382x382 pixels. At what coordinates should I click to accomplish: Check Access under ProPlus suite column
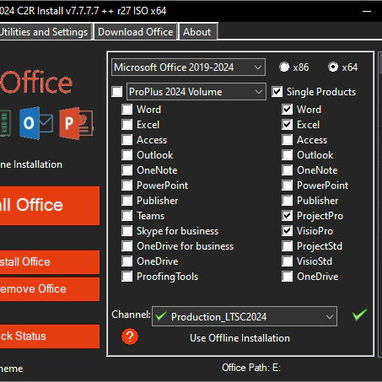pos(127,140)
